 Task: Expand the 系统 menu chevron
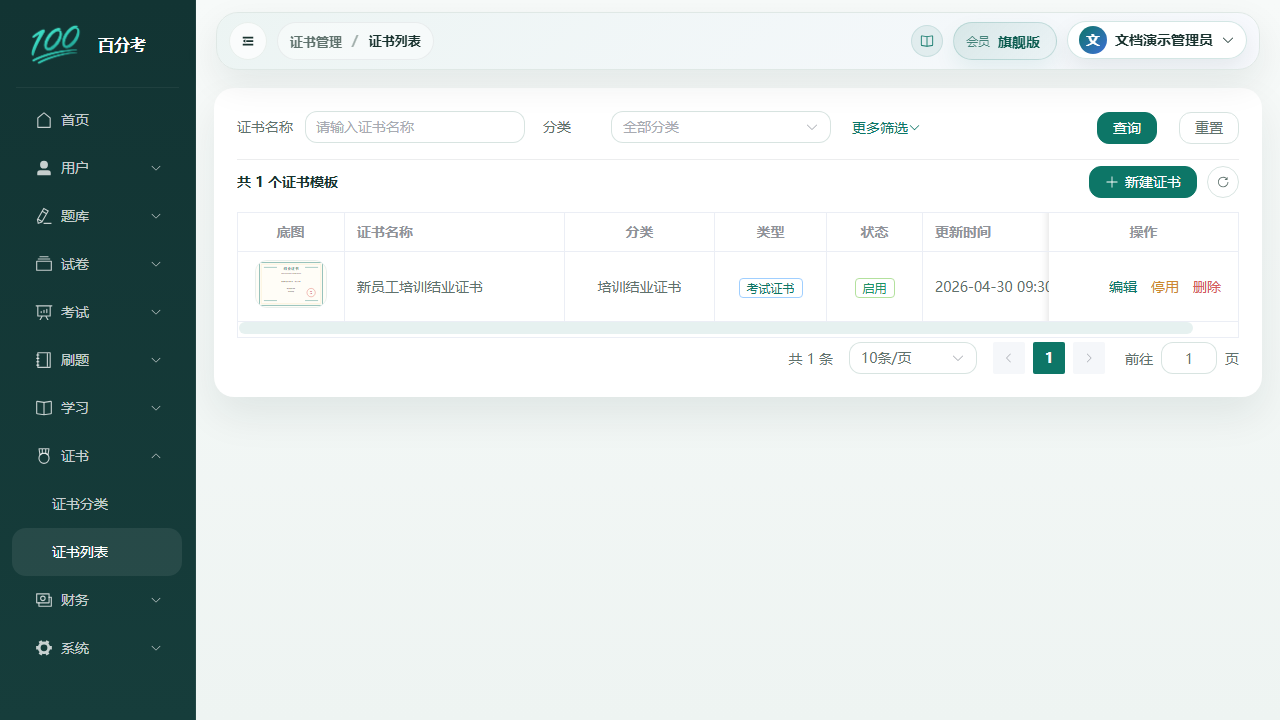[156, 648]
